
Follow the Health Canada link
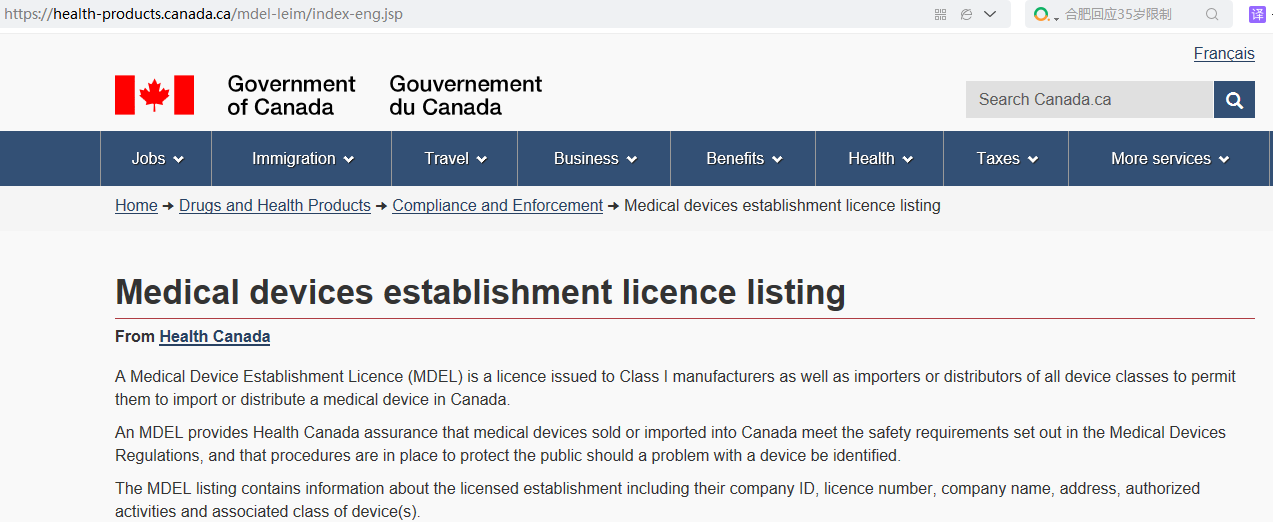click(x=214, y=337)
